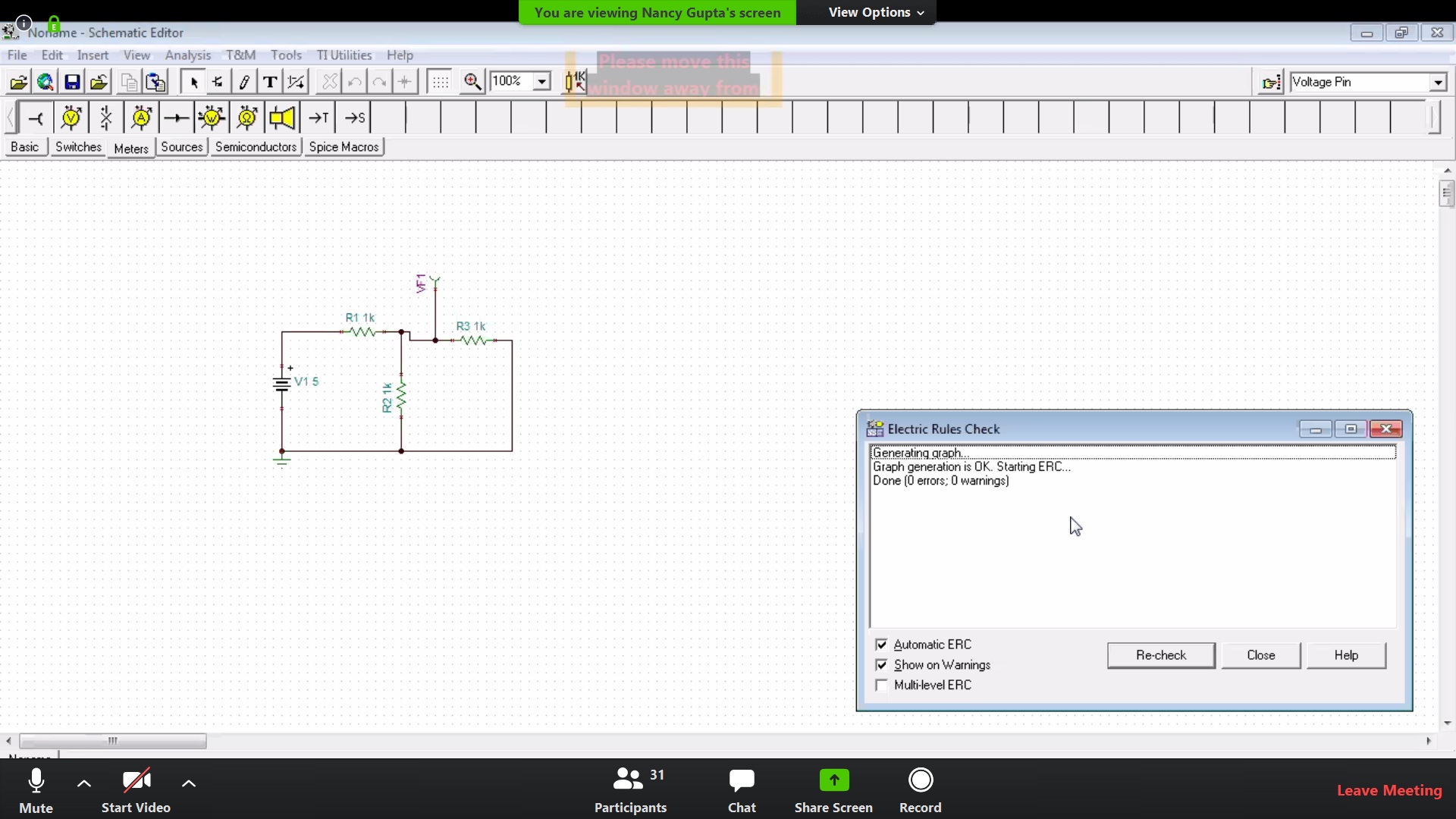Screen dimensions: 1456x819
Task: Insert a voltage pin from Meters toolbar
Action: [36, 118]
